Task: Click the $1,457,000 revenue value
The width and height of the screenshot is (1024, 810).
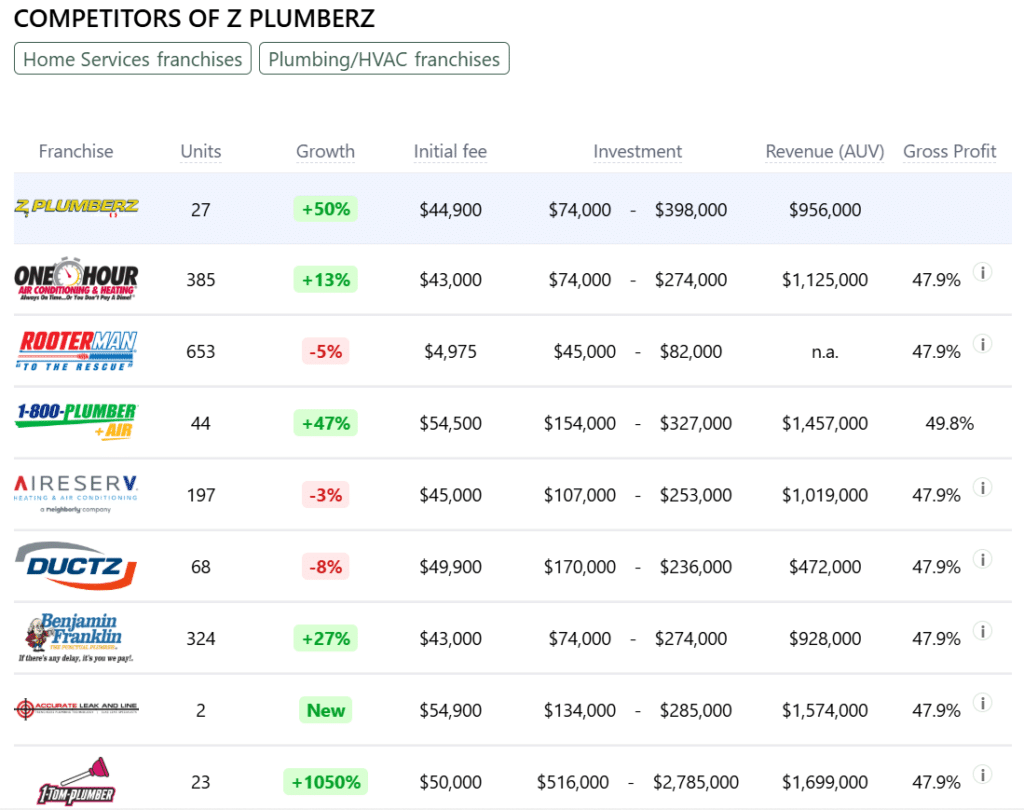Action: pos(825,423)
